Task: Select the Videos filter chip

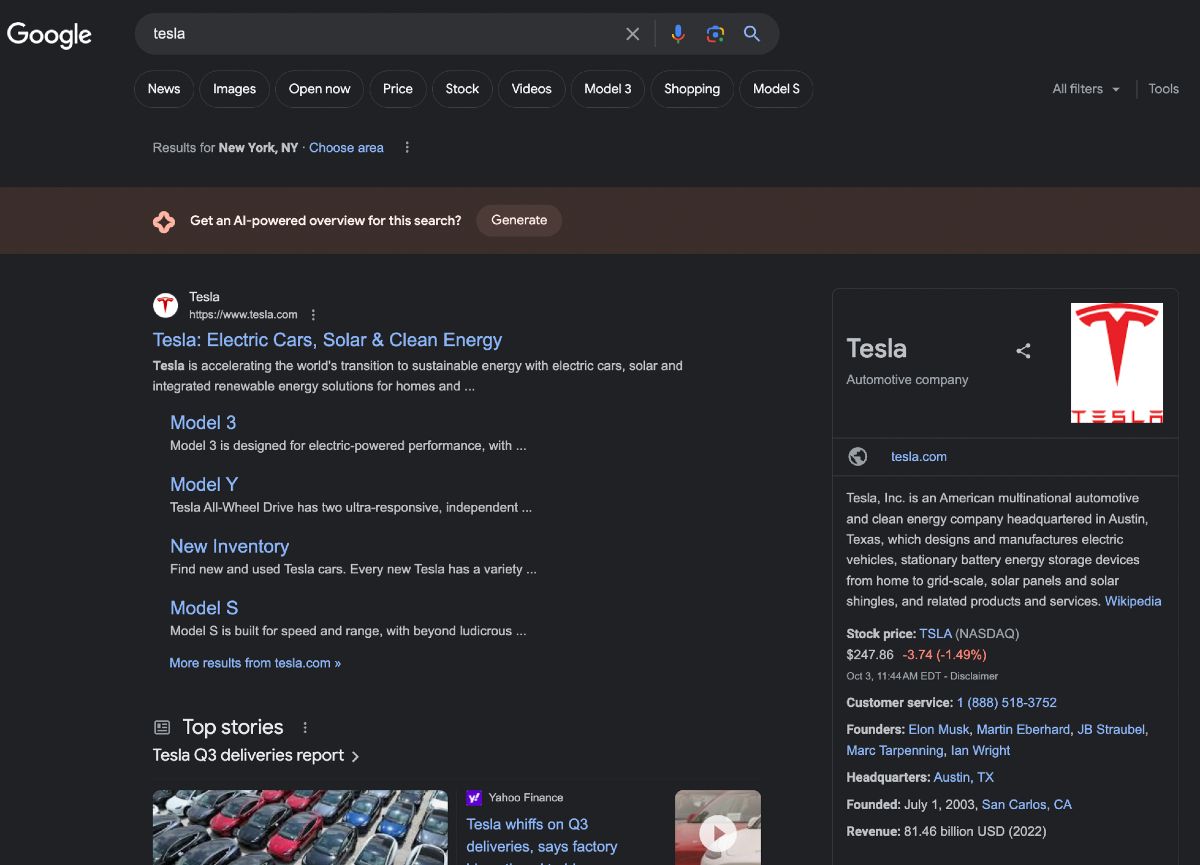Action: [x=531, y=89]
